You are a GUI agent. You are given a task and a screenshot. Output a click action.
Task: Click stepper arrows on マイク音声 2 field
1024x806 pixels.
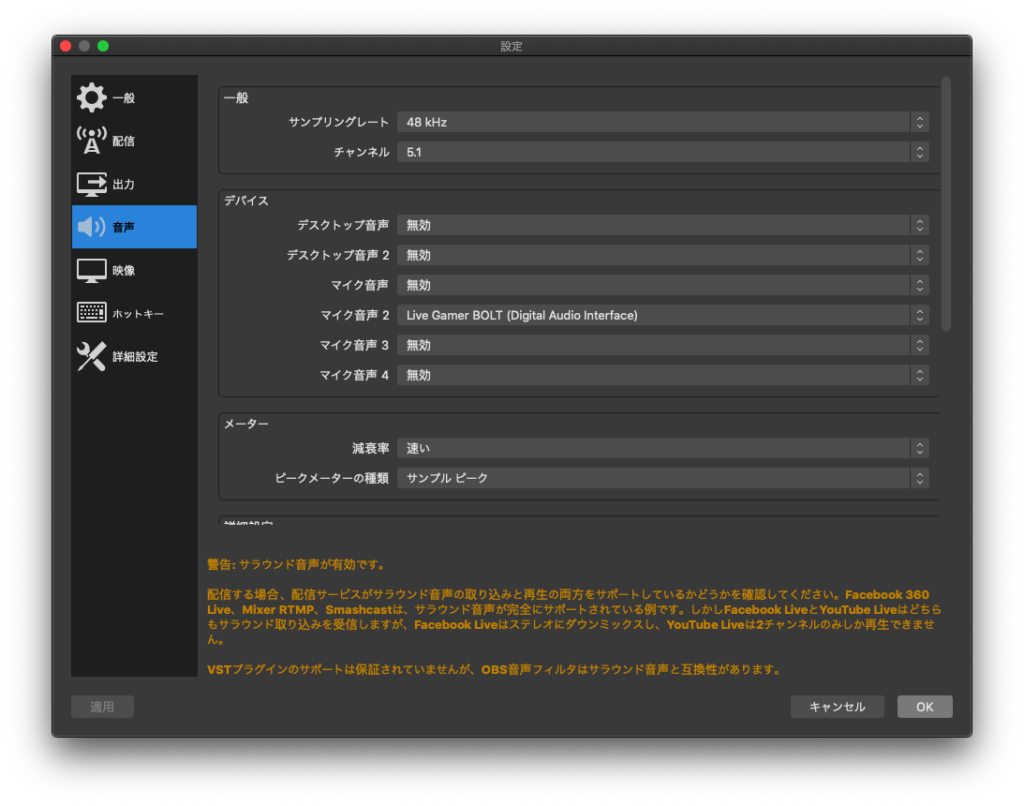tap(920, 315)
